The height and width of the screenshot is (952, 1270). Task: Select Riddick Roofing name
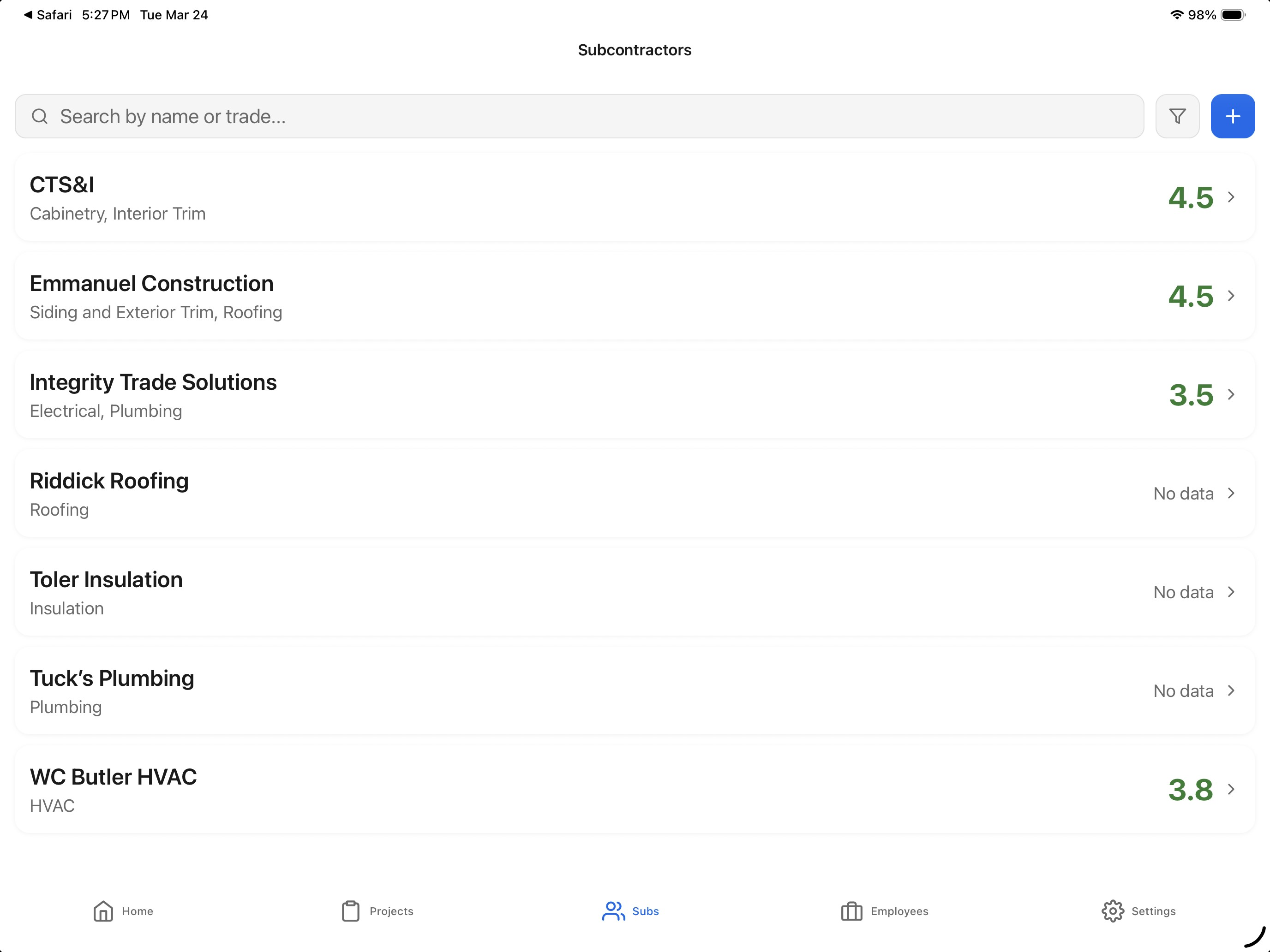pyautogui.click(x=109, y=482)
